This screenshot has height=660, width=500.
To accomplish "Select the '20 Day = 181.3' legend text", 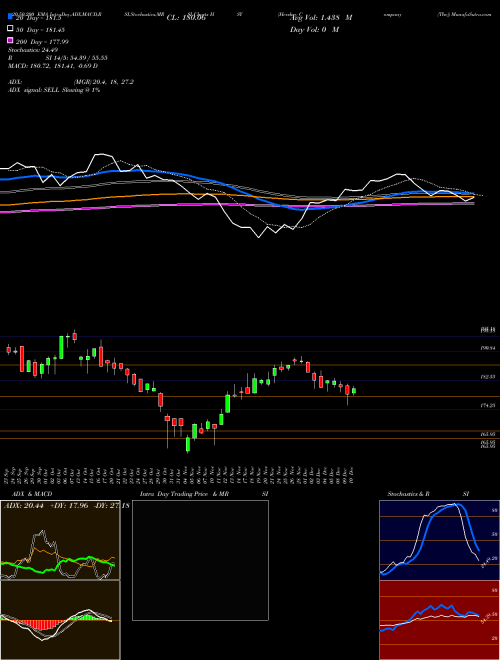I will coord(38,18).
